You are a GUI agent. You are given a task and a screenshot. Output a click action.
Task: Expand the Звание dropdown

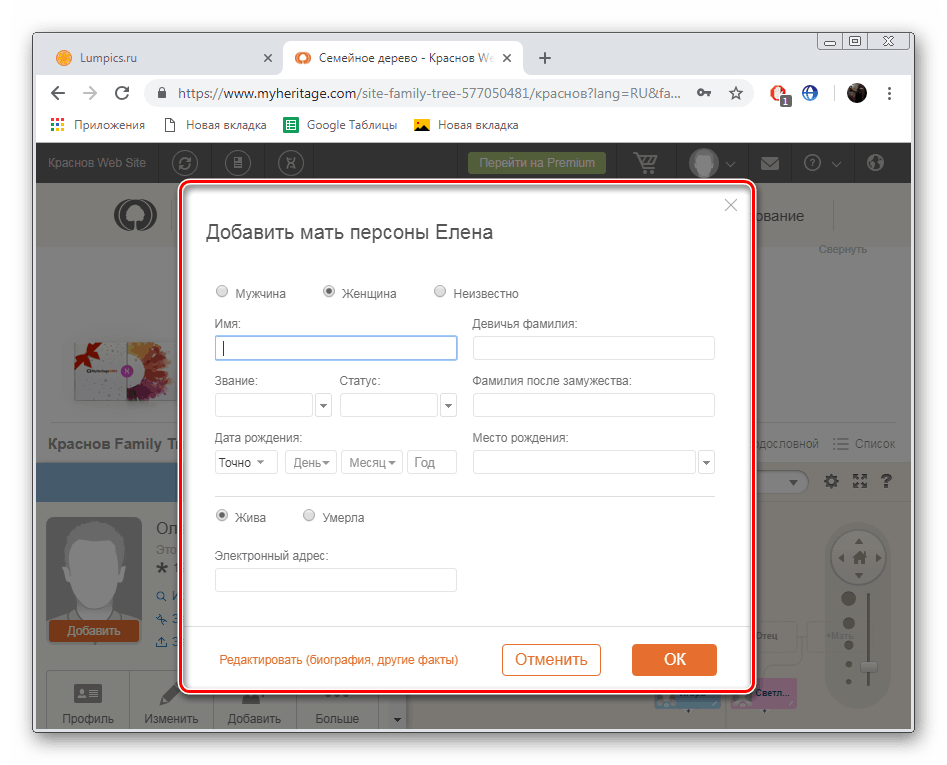322,405
